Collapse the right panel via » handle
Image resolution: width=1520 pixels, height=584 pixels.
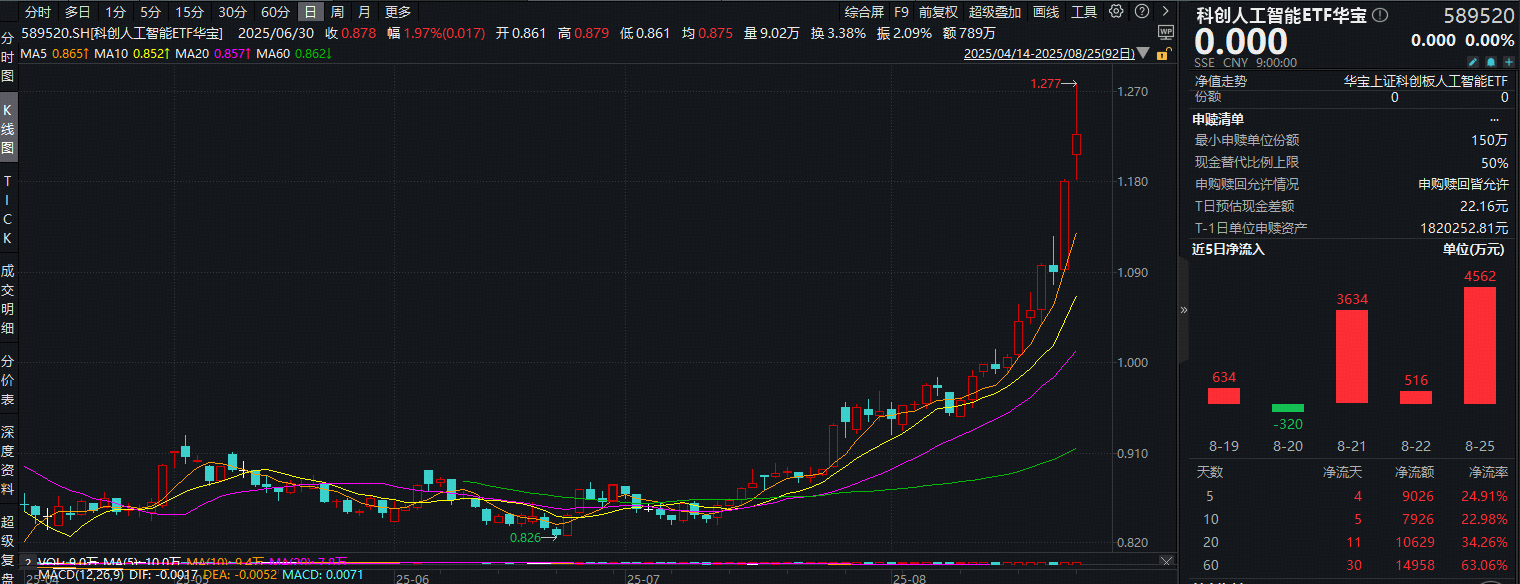(x=1184, y=310)
